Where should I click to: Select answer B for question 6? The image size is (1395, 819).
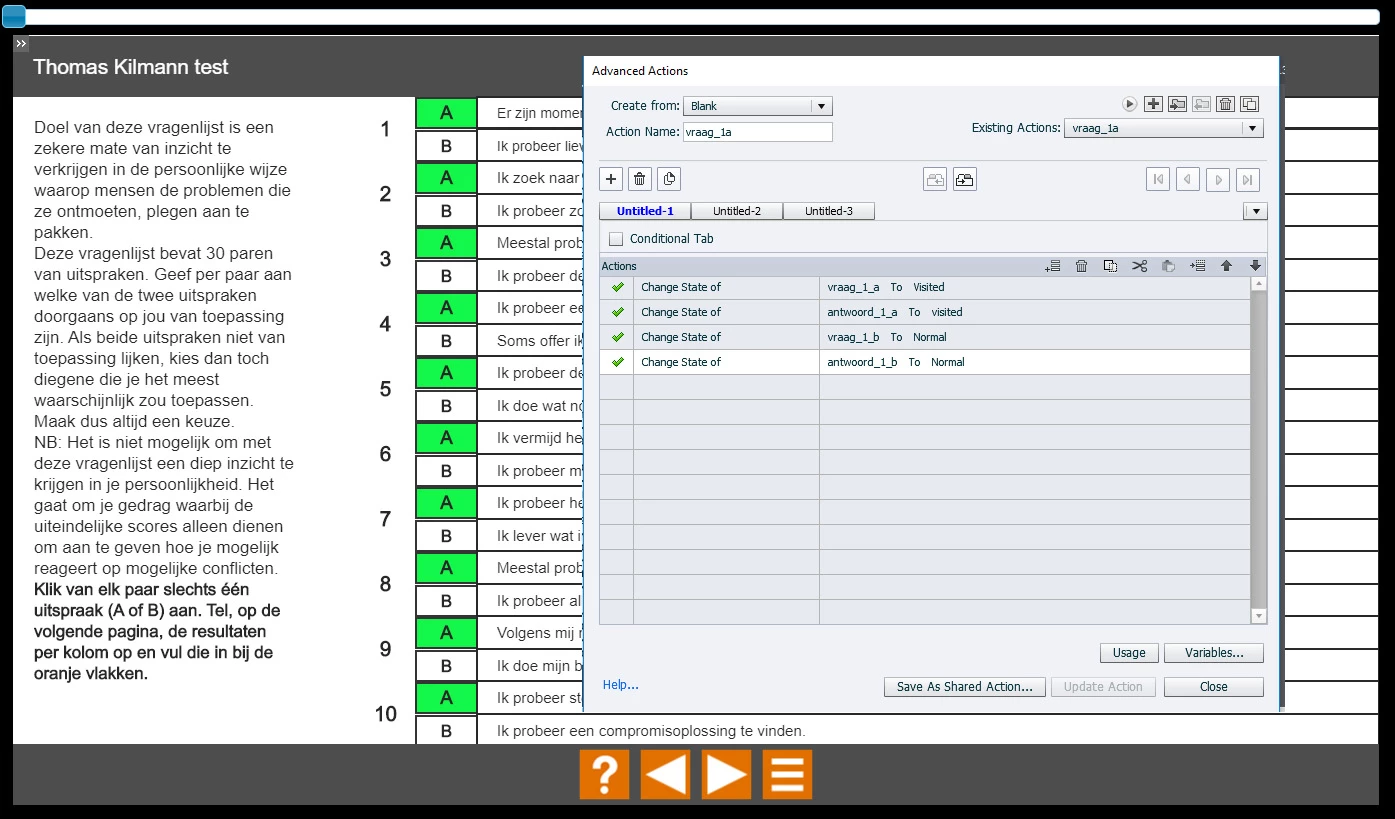[446, 471]
